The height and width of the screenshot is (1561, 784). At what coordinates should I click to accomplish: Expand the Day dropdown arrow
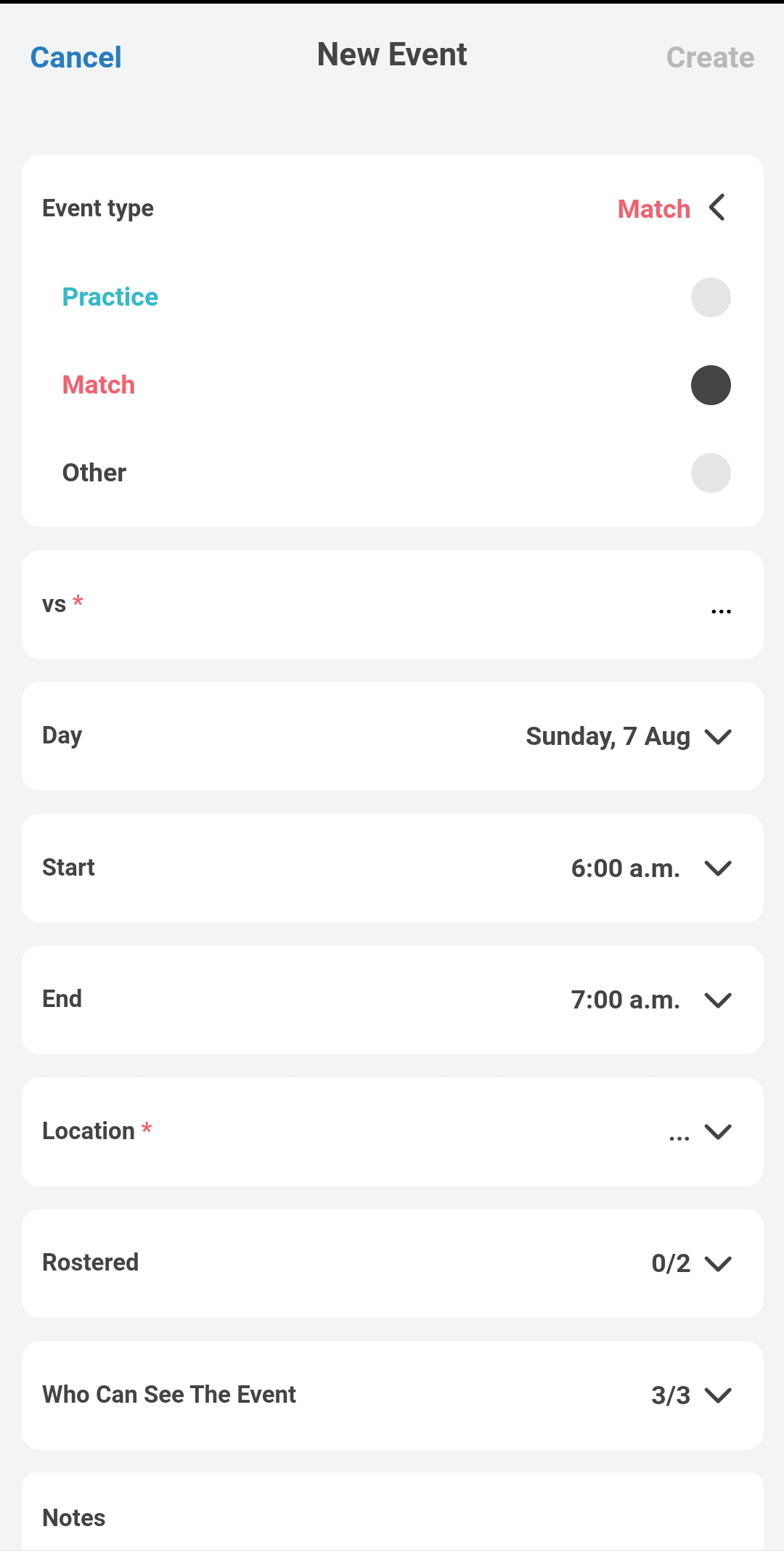click(718, 737)
